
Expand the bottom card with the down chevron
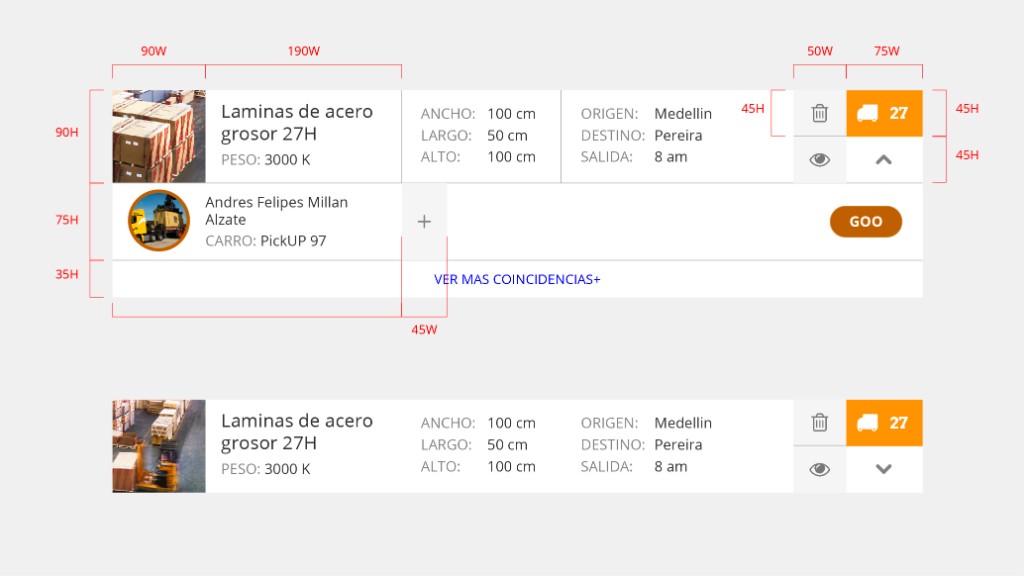pos(883,468)
